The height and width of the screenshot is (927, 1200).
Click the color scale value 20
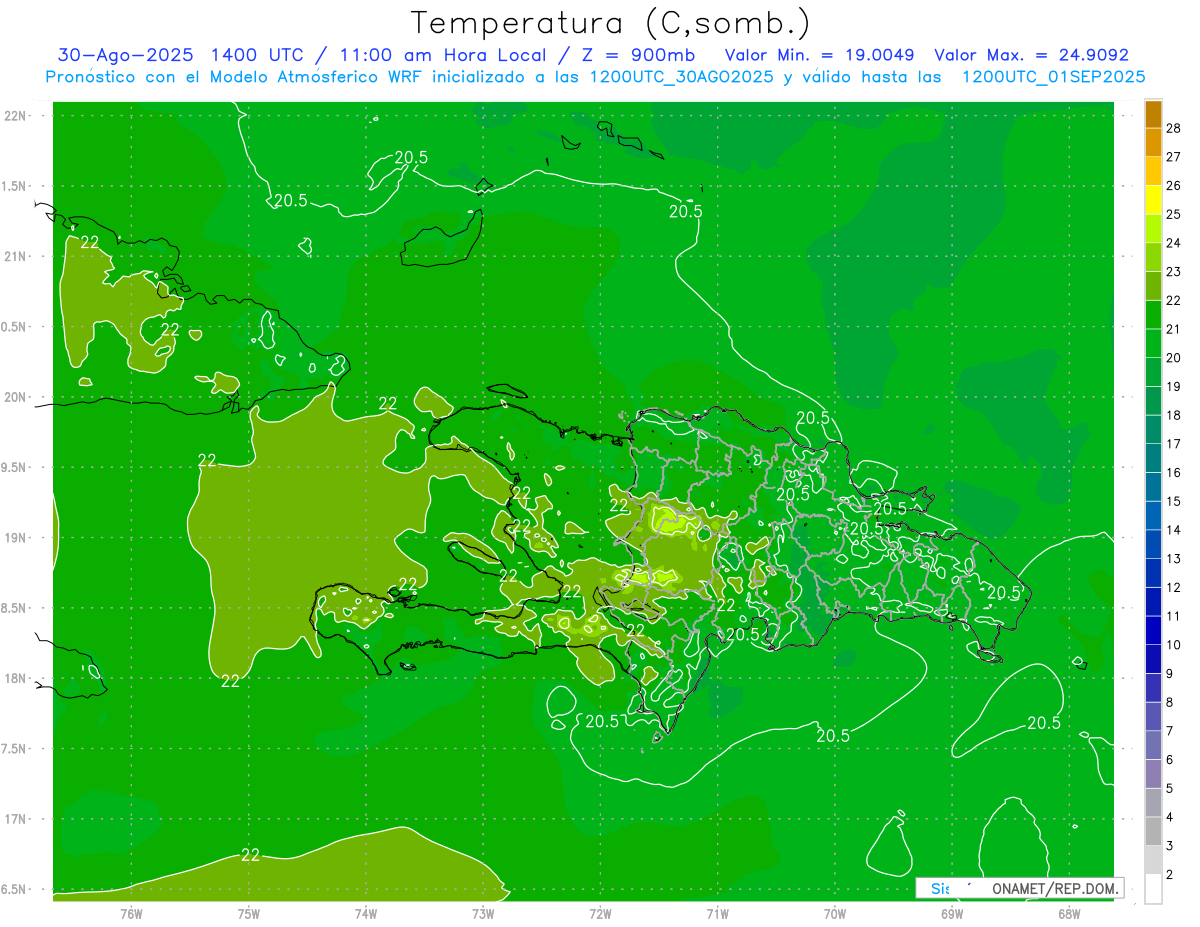point(1174,357)
